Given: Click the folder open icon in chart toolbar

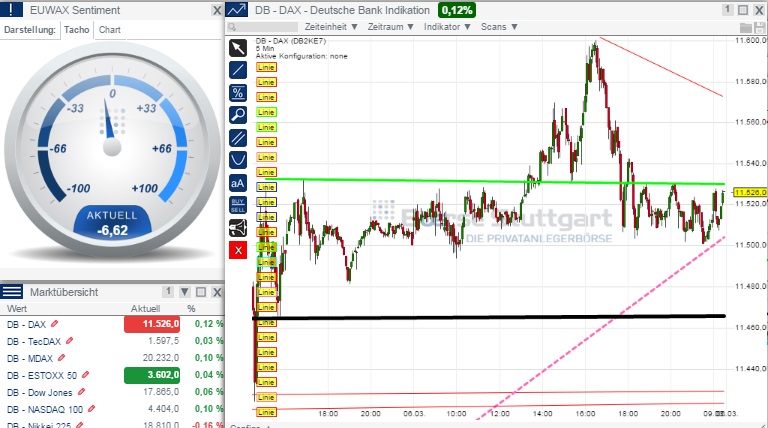Looking at the screenshot, I should point(745,27).
